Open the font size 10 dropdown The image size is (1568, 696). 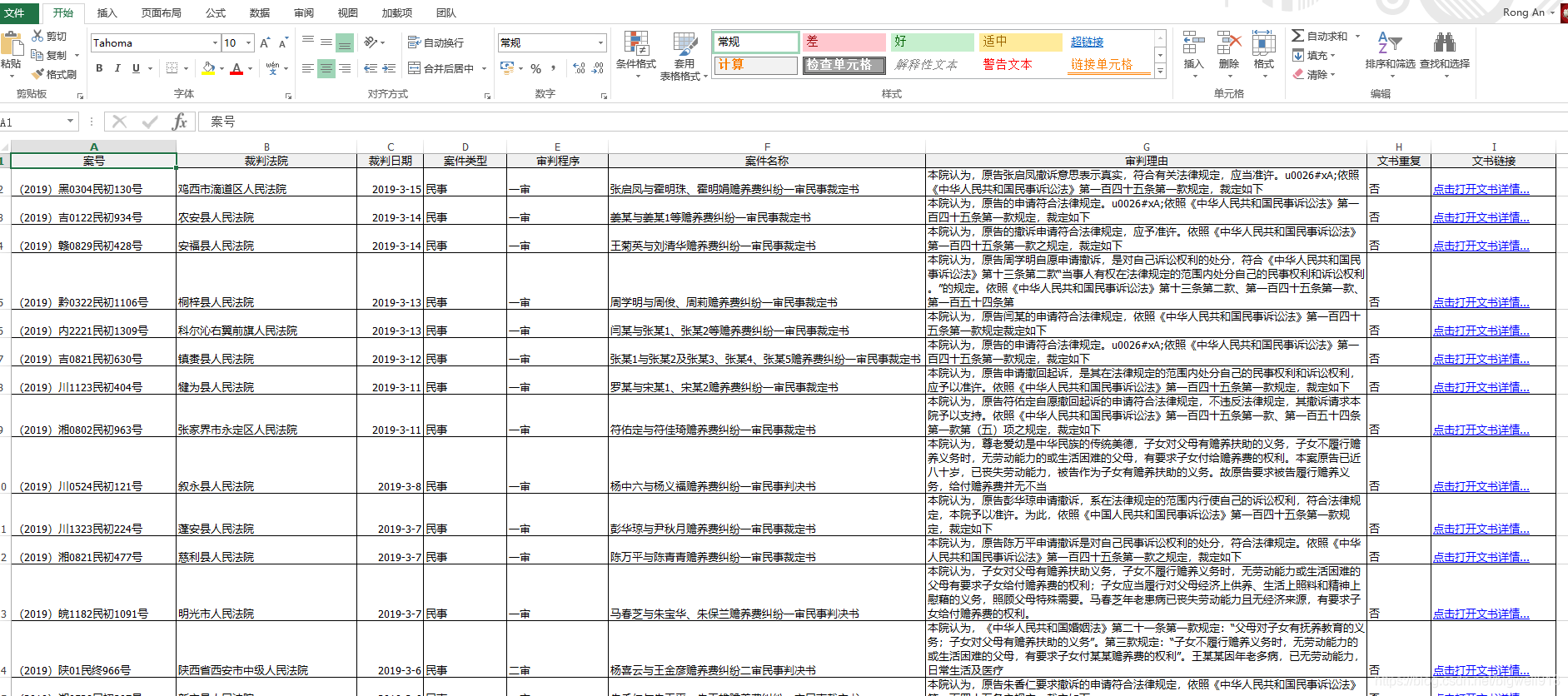(x=248, y=42)
